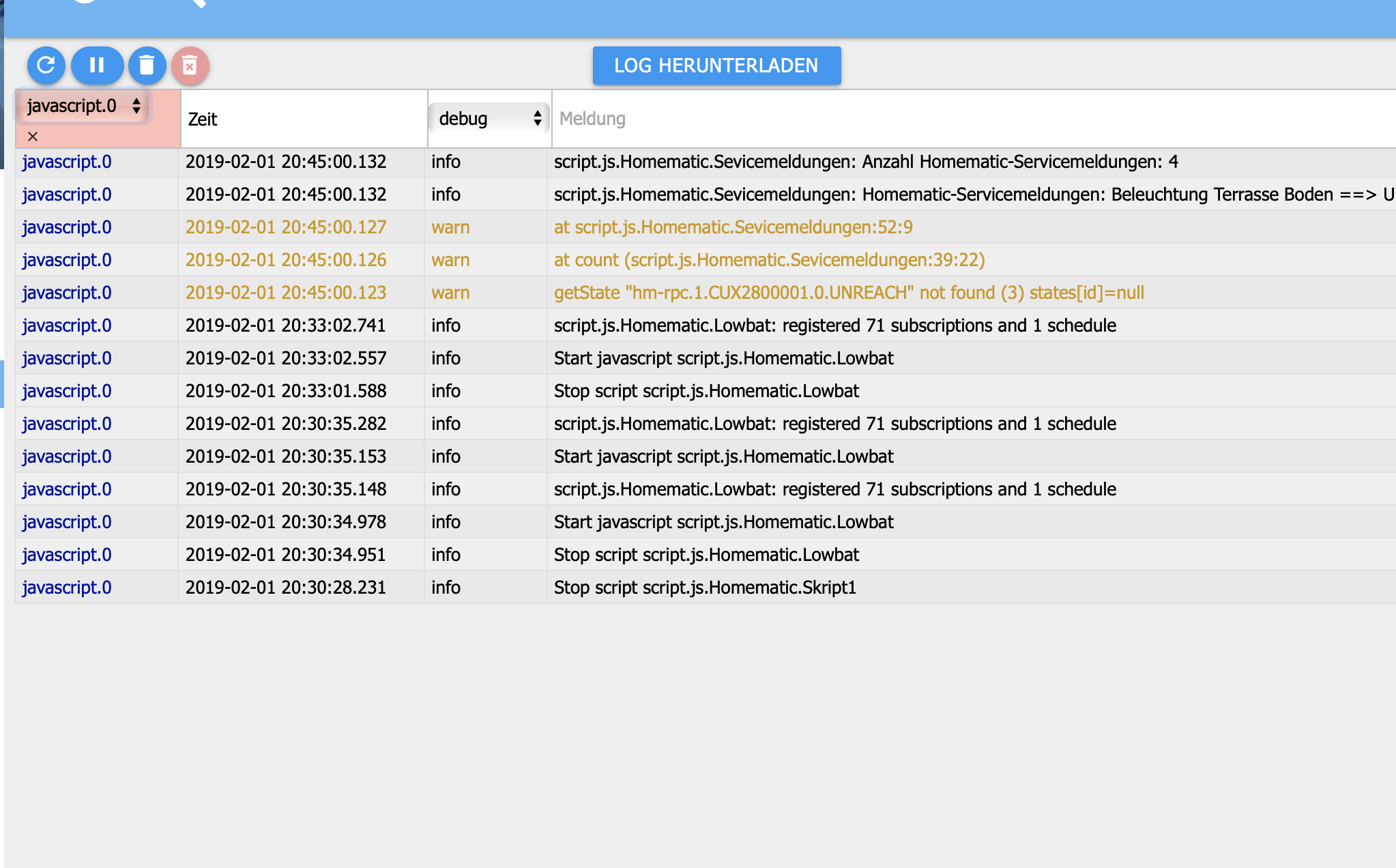Click the Beleuchtung Terrasse Boden message
Image resolution: width=1396 pixels, height=868 pixels.
[974, 194]
